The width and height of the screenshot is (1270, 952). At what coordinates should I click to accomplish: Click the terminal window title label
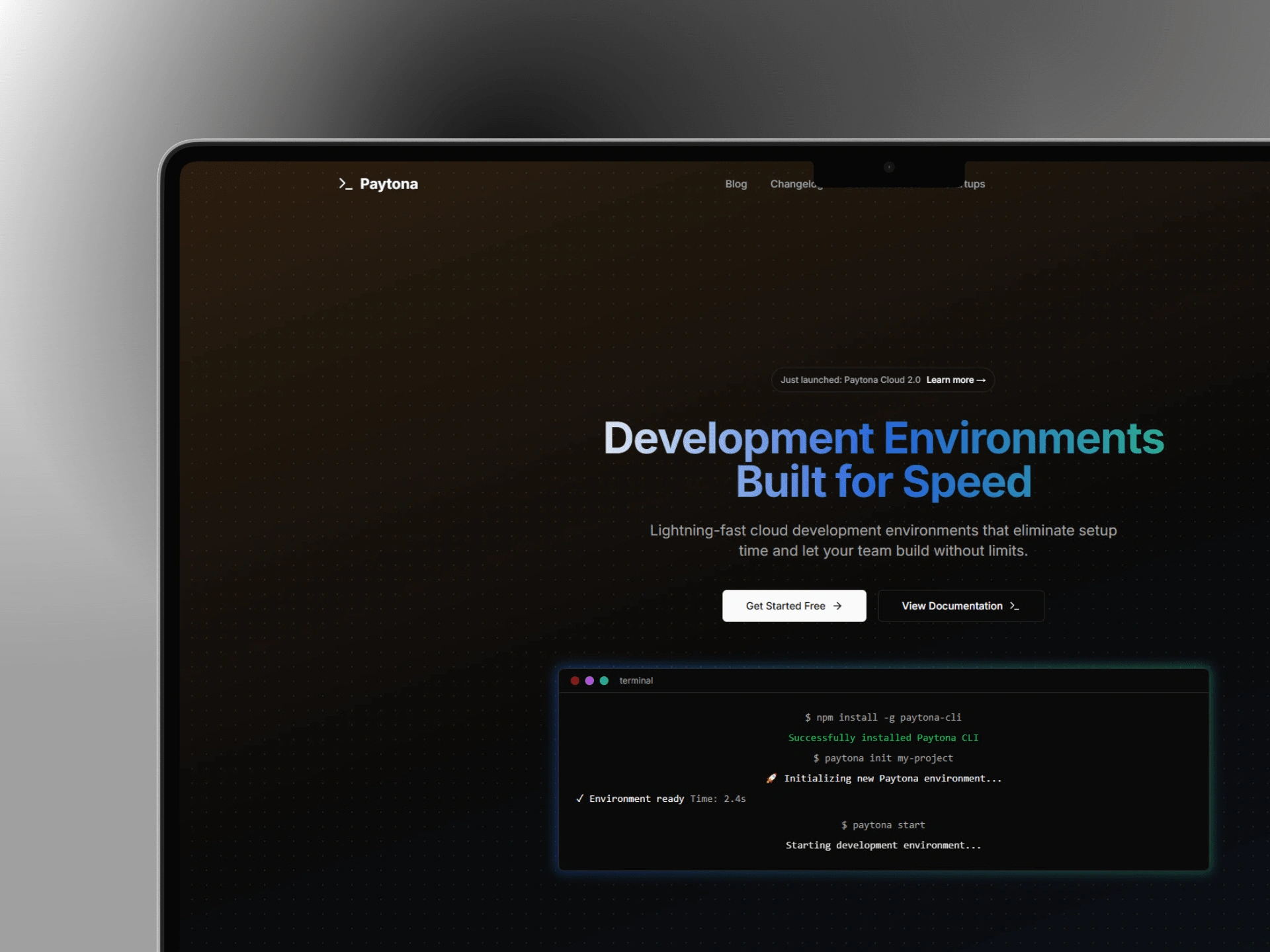[x=636, y=680]
